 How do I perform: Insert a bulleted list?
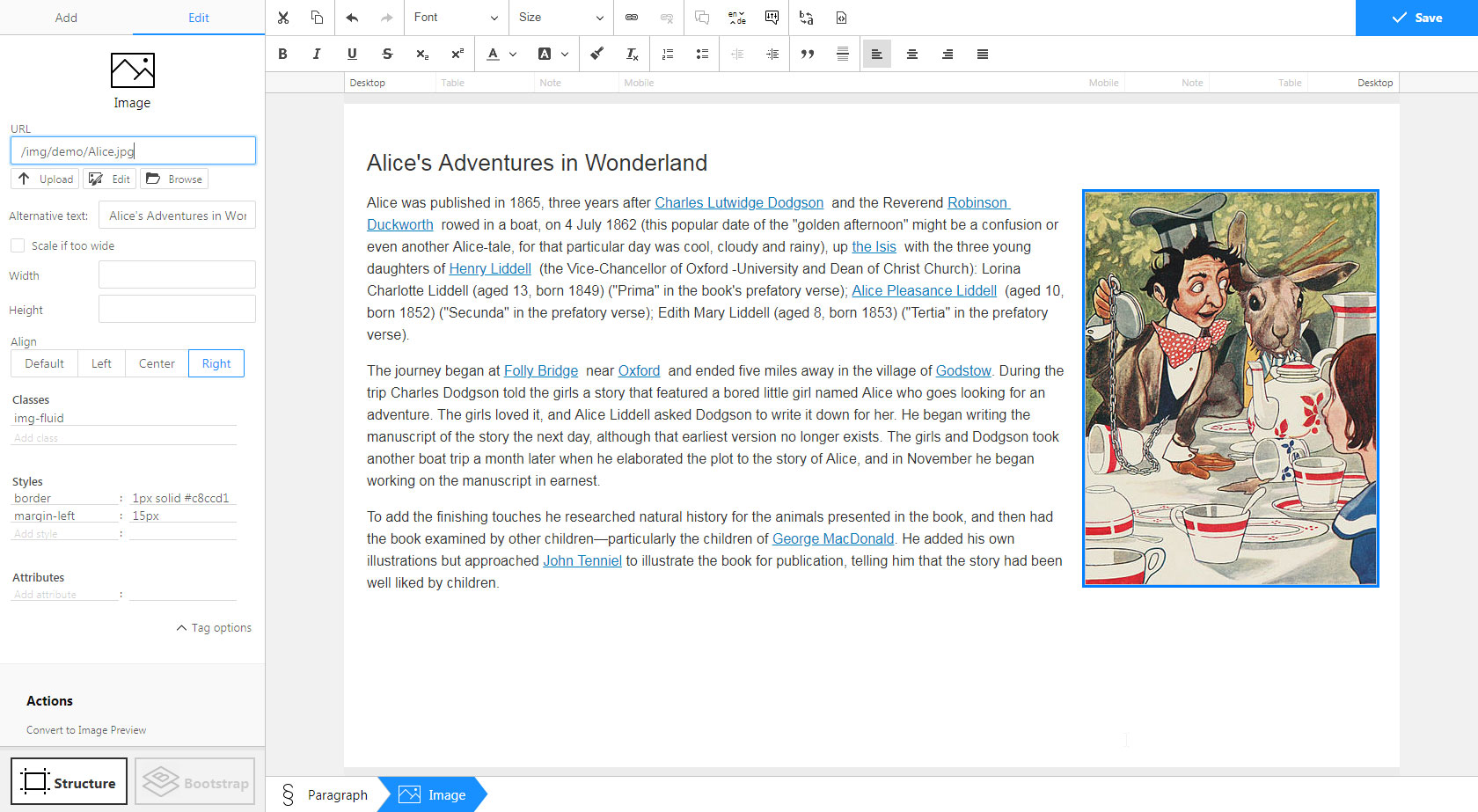pos(702,54)
